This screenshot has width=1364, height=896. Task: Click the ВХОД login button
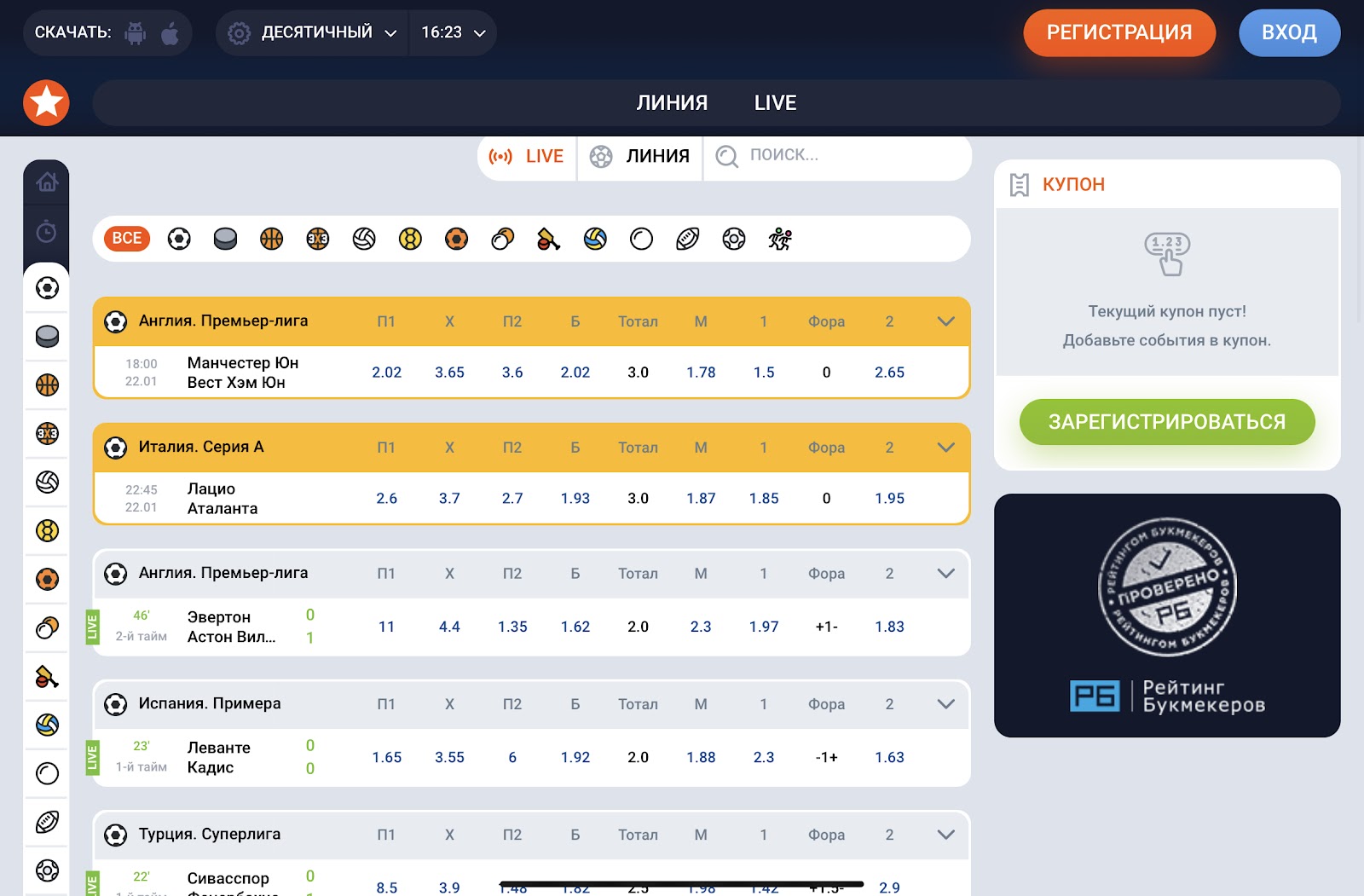coord(1289,33)
